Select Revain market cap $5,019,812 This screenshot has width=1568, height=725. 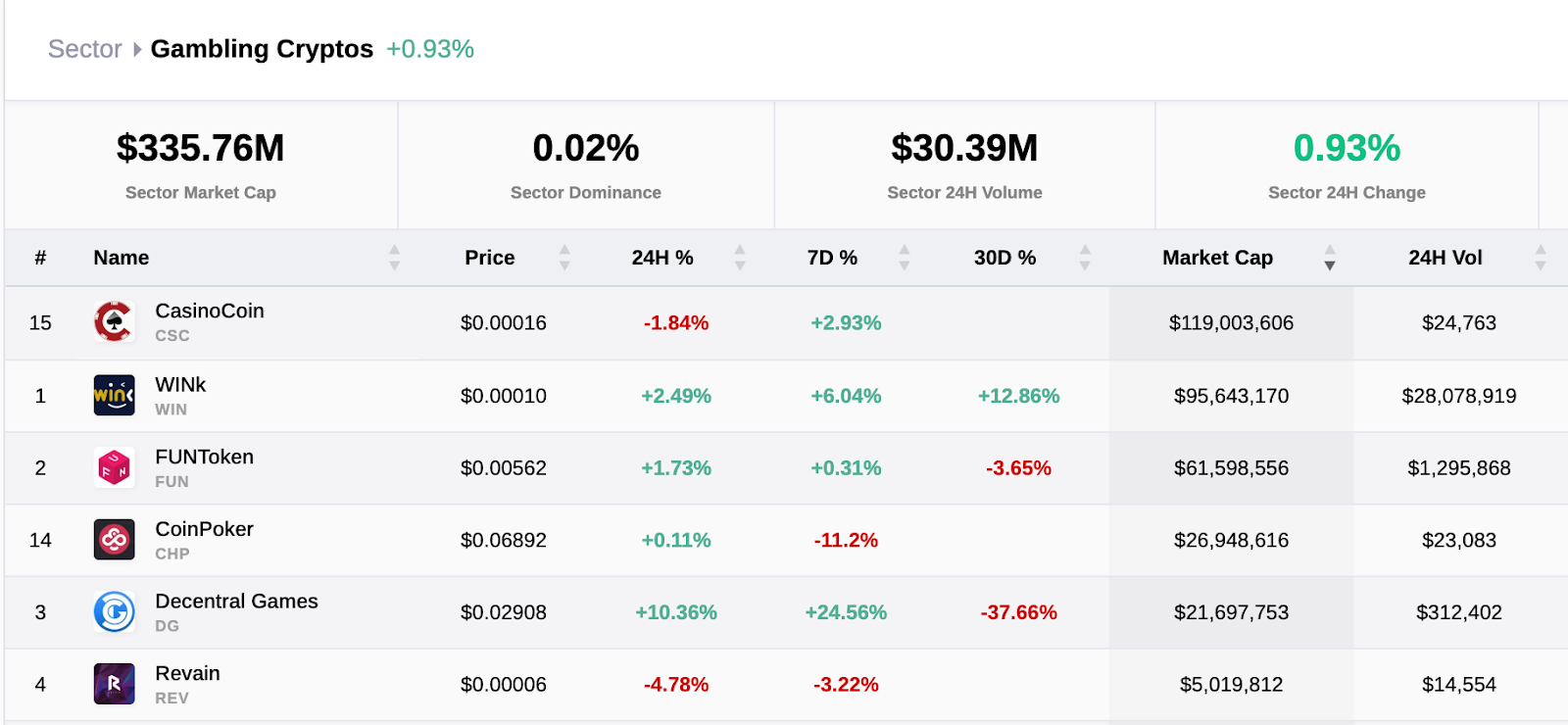pyautogui.click(x=1231, y=684)
